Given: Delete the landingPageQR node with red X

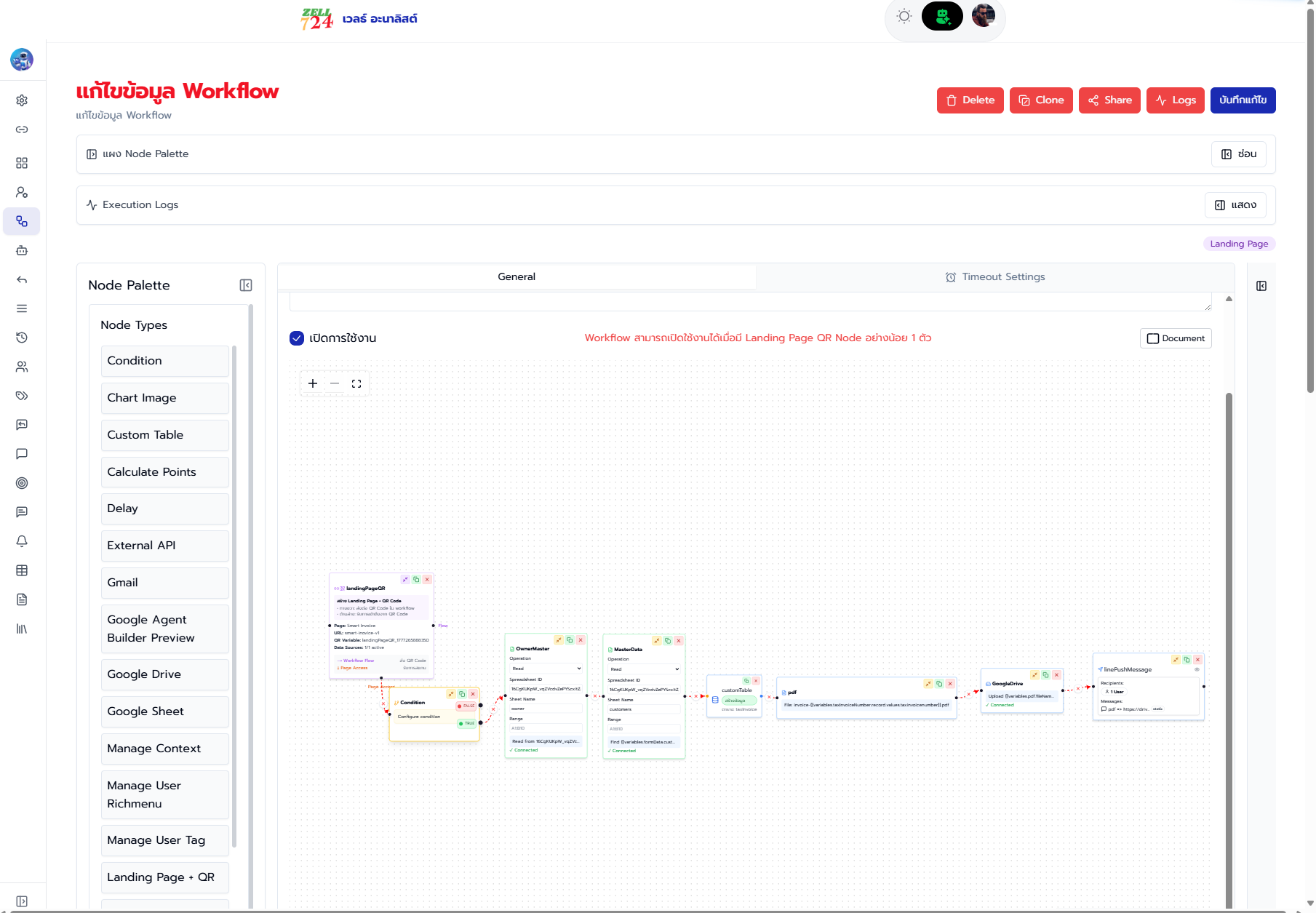Looking at the screenshot, I should pos(427,580).
